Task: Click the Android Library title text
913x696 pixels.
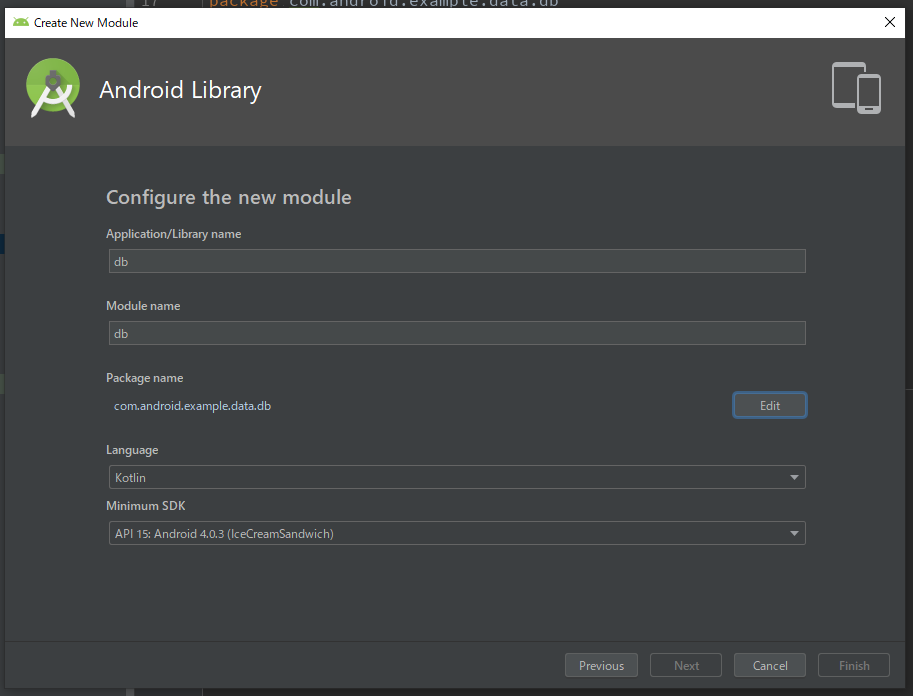Action: coord(180,90)
